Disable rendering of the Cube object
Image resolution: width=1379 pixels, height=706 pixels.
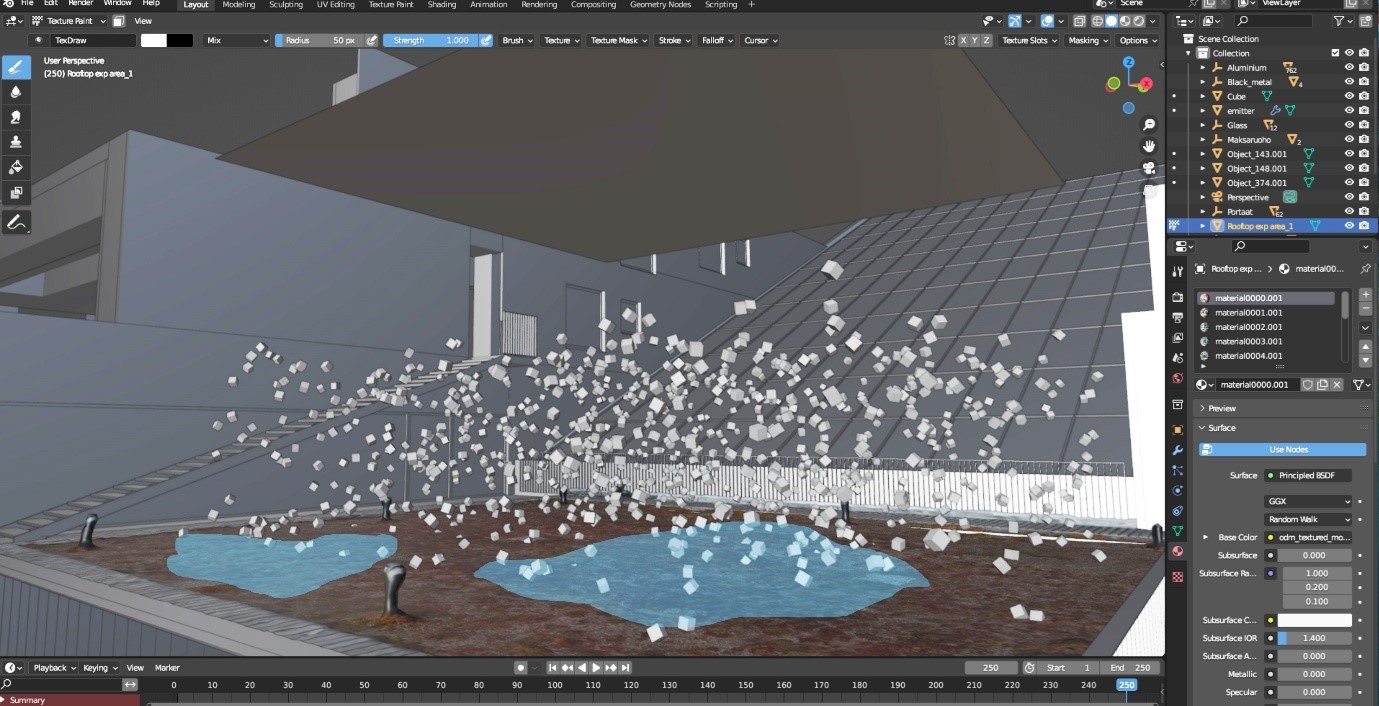(1363, 96)
